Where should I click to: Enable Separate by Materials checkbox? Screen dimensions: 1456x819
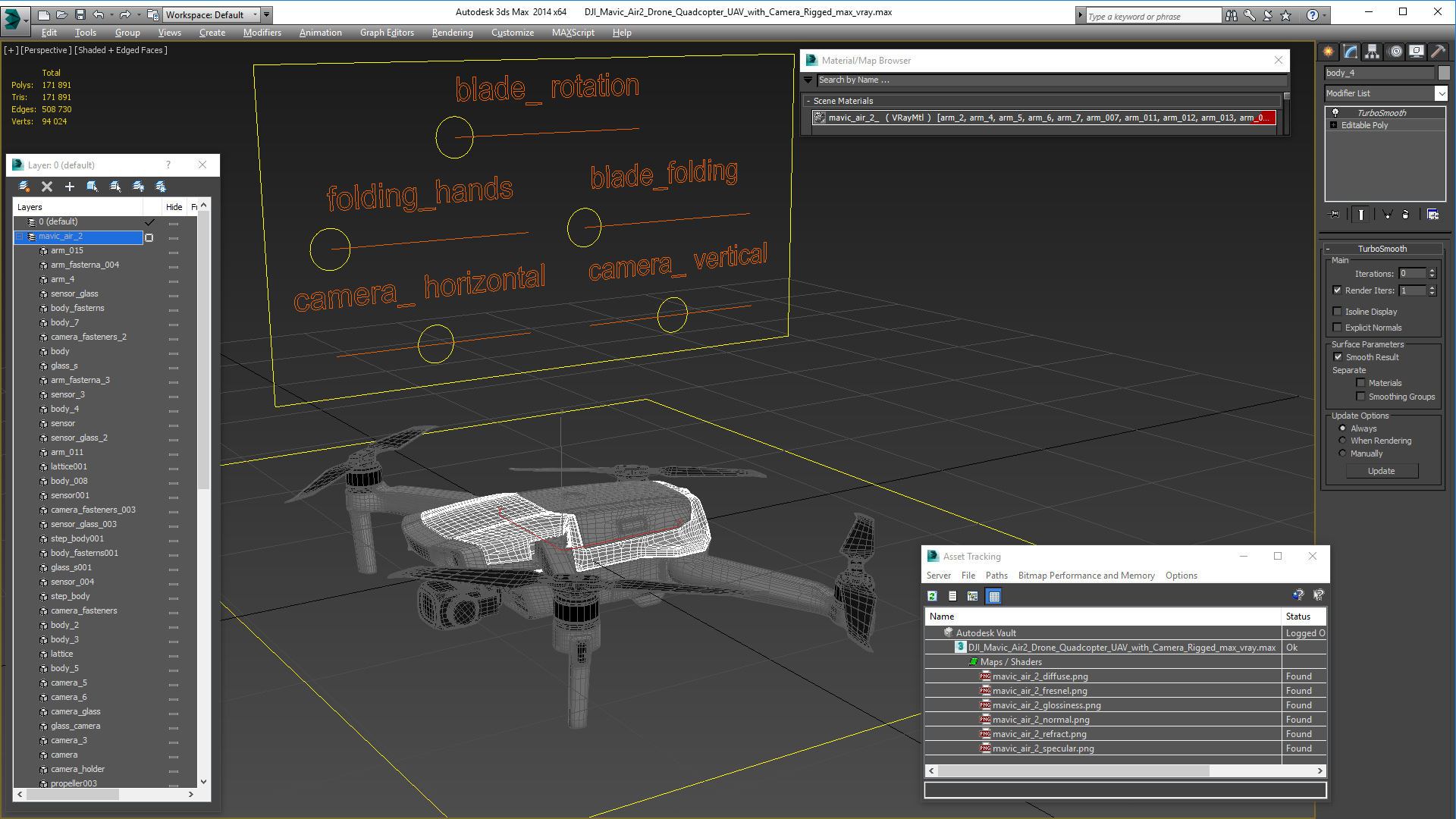1360,383
